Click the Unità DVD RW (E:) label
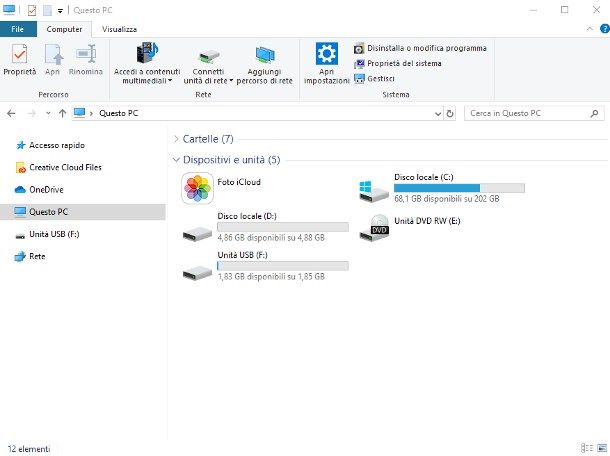610x456 pixels. pos(427,221)
